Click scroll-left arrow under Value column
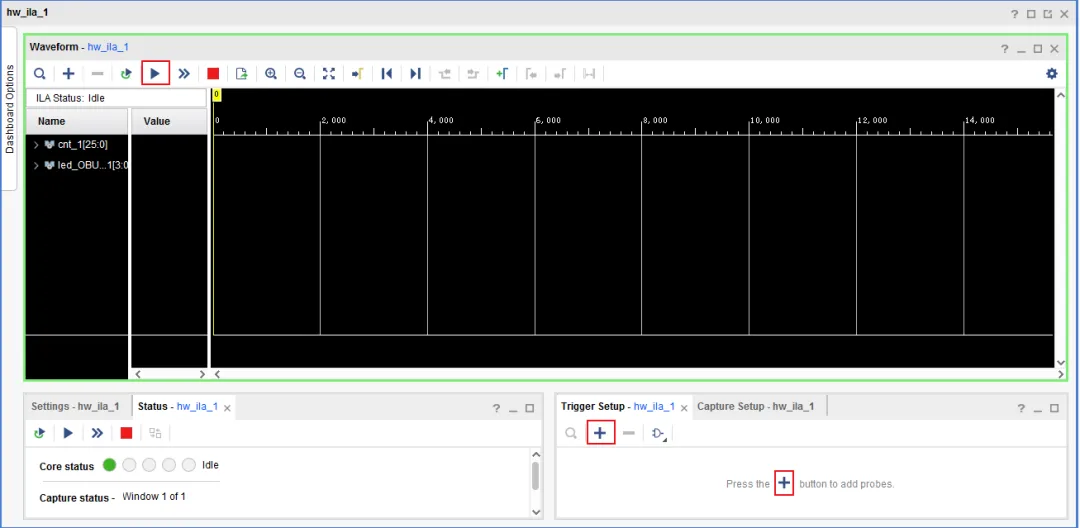The width and height of the screenshot is (1080, 528). (x=136, y=374)
